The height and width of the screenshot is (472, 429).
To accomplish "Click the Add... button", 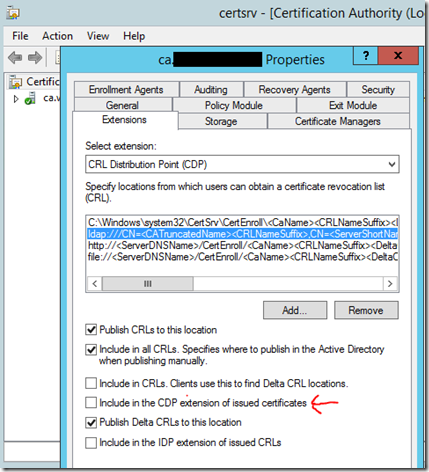I will click(295, 310).
